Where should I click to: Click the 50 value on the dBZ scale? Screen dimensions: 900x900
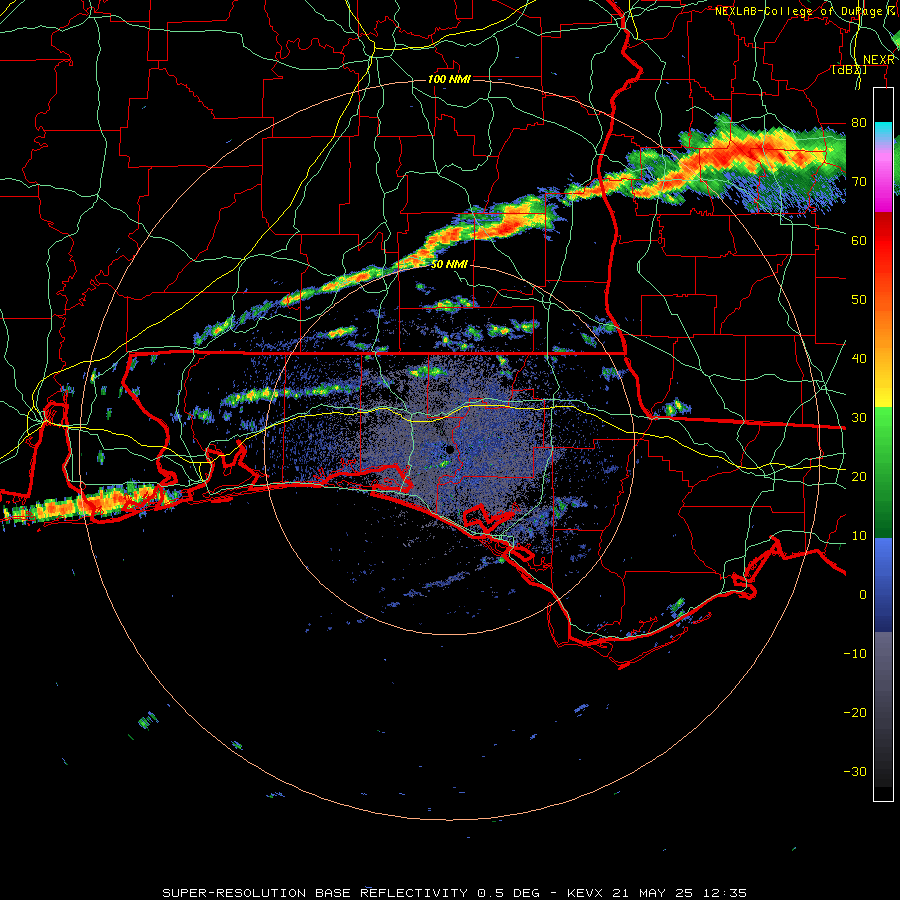[x=859, y=300]
